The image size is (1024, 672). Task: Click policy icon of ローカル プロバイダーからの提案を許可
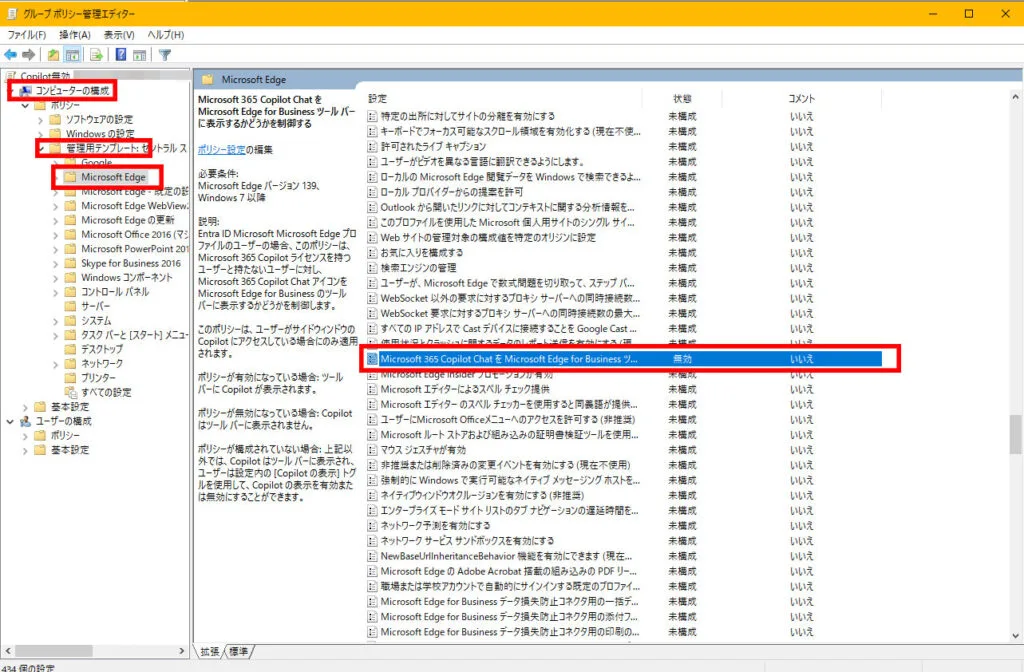tap(372, 192)
